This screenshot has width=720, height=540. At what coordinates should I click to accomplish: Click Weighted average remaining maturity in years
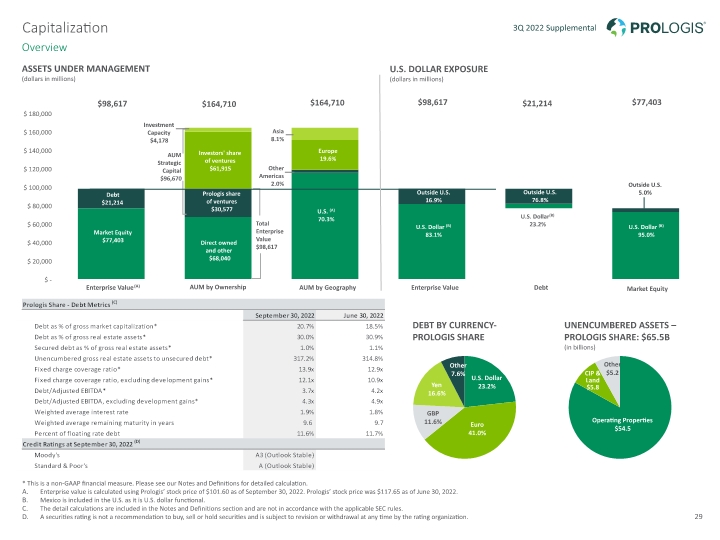pos(104,423)
